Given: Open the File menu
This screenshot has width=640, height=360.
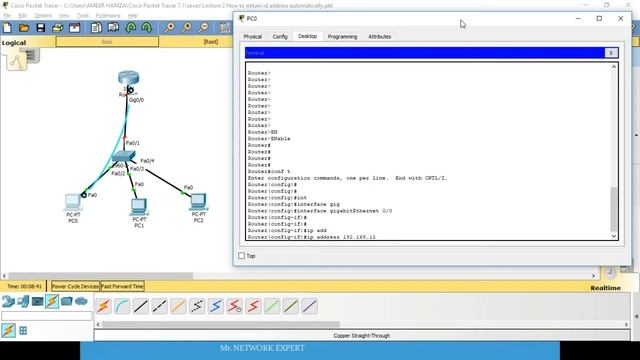Looking at the screenshot, I should [7, 16].
